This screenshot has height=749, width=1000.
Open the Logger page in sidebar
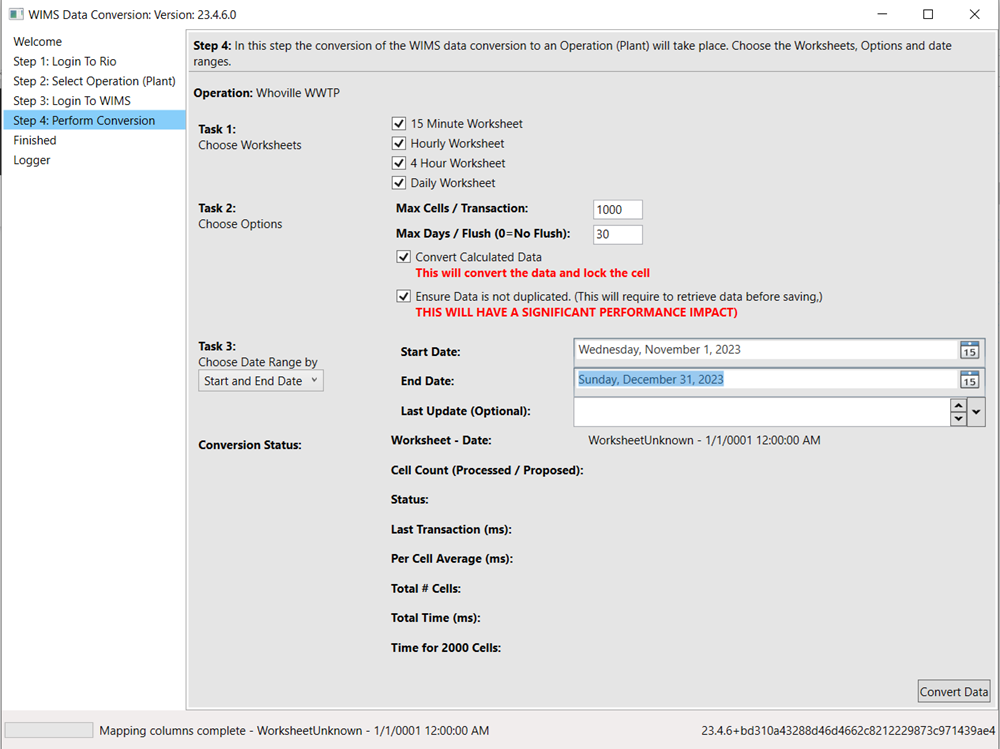[x=32, y=160]
